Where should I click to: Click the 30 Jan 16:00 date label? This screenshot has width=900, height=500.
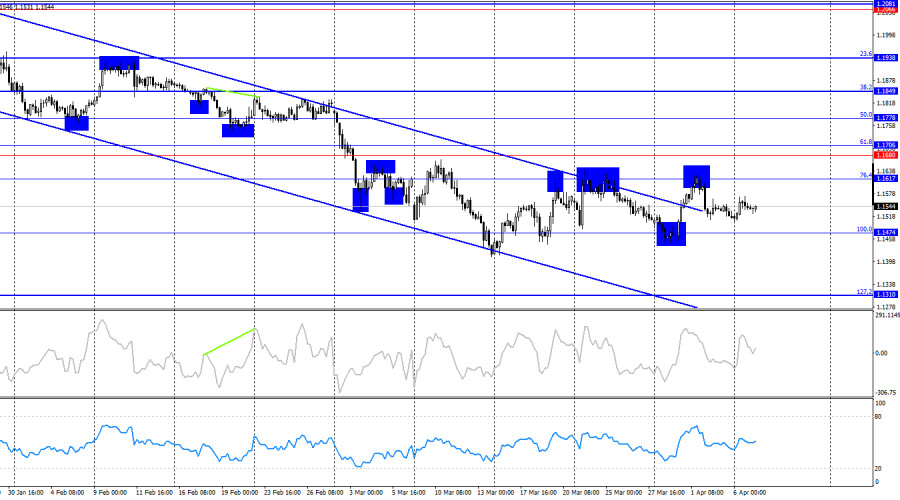tap(25, 493)
